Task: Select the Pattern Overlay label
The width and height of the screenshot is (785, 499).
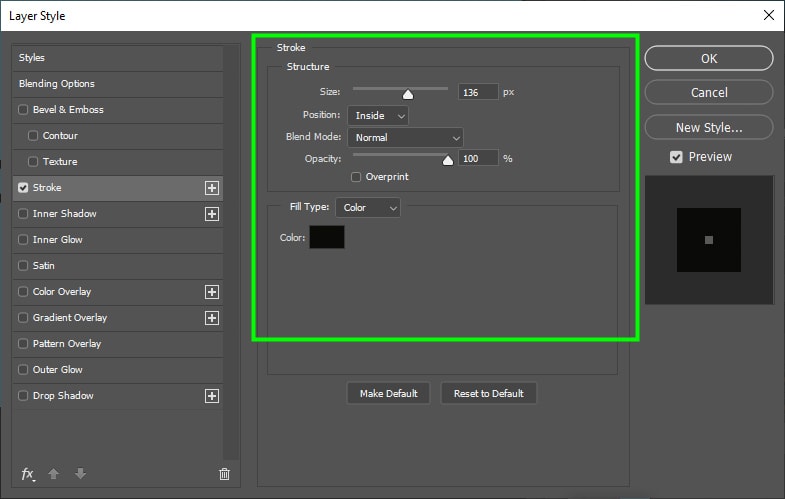Action: pos(67,344)
